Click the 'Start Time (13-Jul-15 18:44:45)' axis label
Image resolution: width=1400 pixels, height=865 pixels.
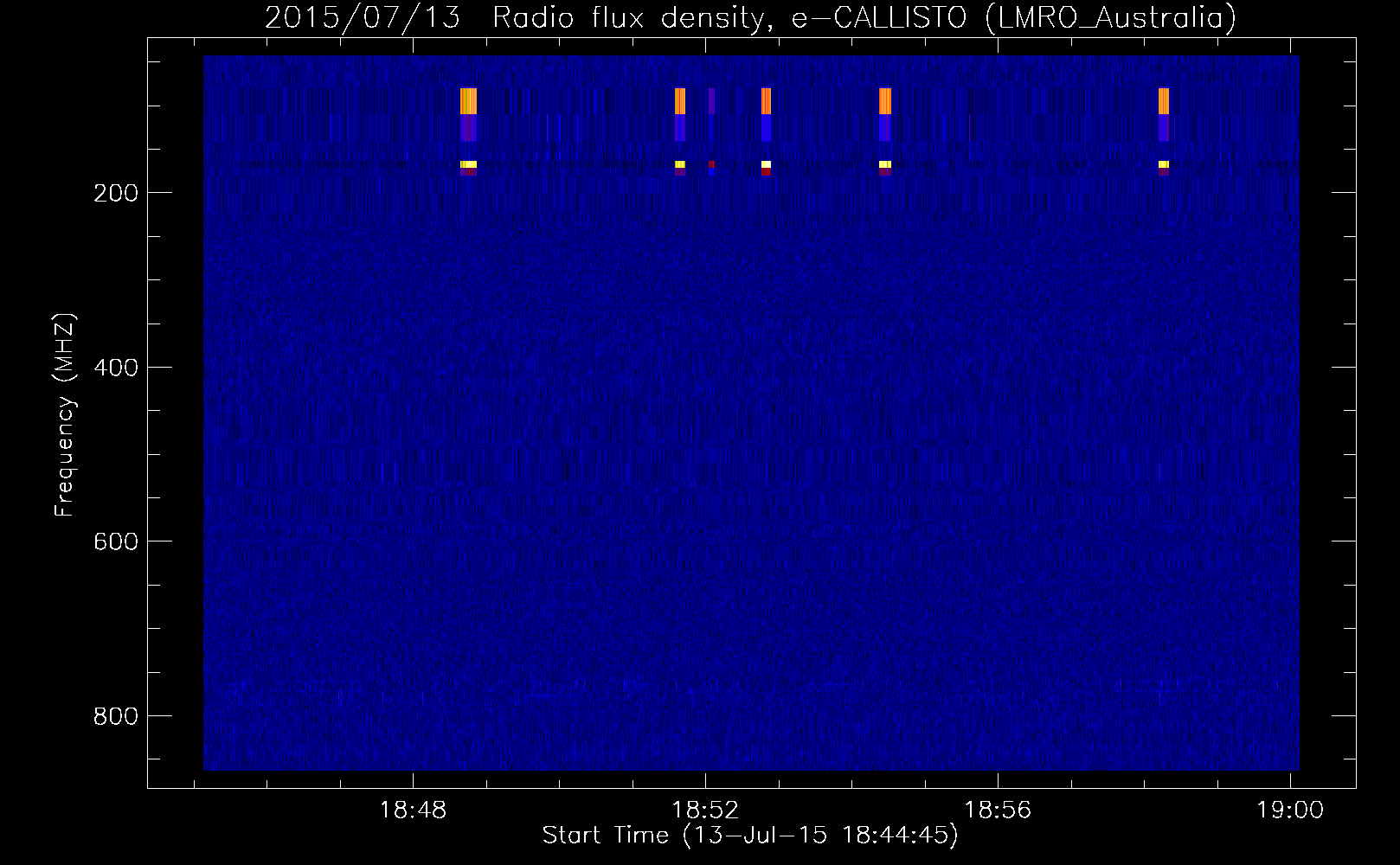(x=750, y=835)
